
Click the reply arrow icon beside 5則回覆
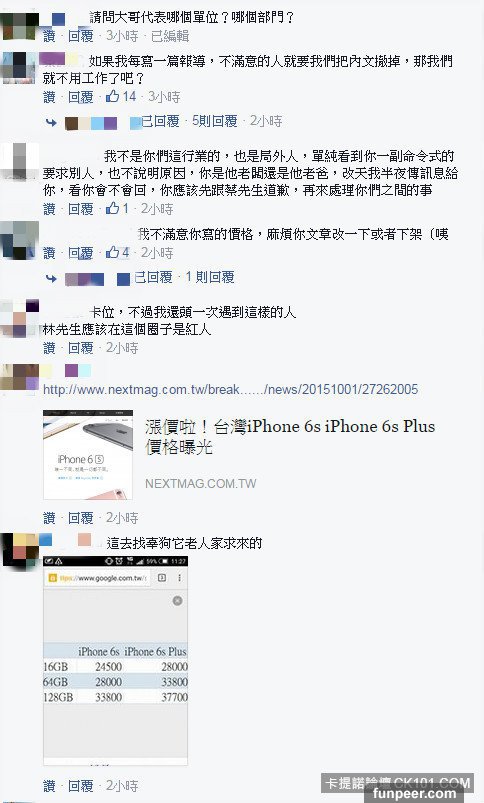(x=51, y=122)
